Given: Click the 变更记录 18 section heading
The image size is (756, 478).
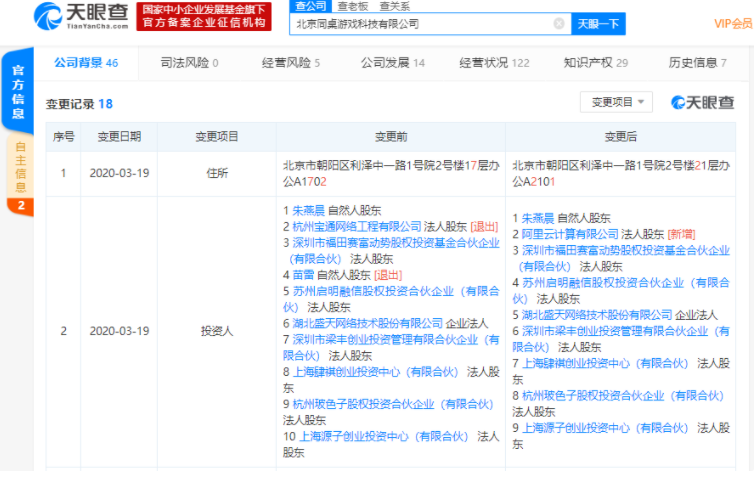Looking at the screenshot, I should 79,104.
